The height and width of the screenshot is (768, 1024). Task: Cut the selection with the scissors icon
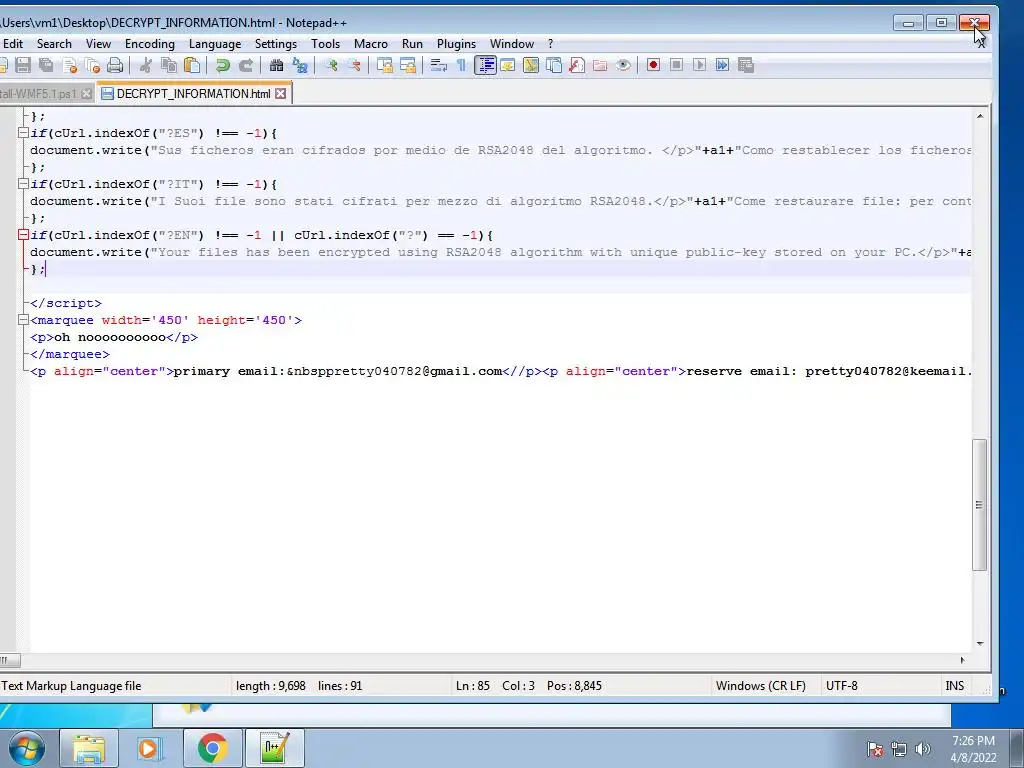tap(146, 65)
